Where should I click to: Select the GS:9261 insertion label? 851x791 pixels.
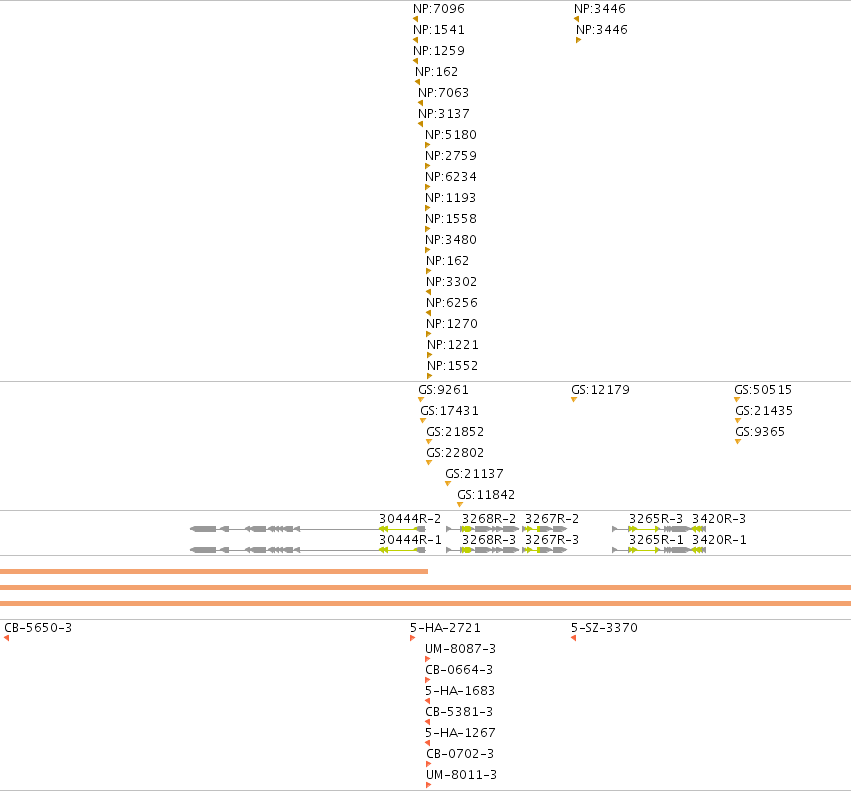click(443, 390)
